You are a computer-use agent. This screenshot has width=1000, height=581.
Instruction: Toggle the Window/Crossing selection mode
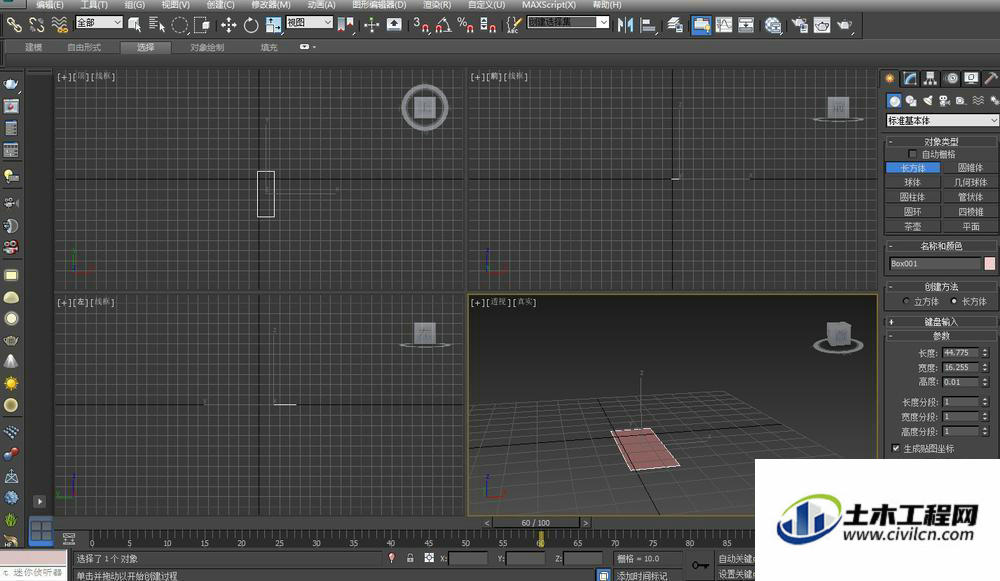pyautogui.click(x=202, y=25)
